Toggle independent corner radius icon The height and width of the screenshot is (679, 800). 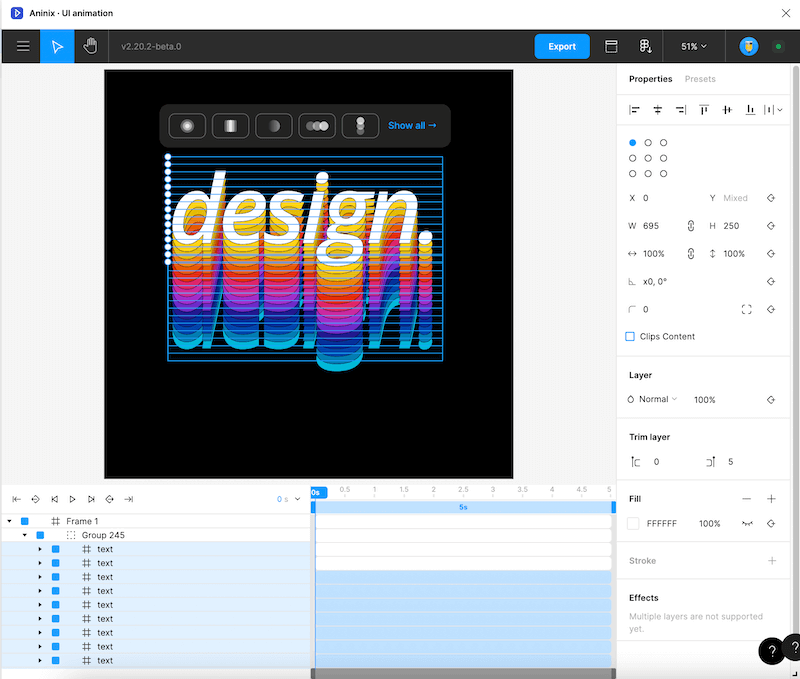746,309
